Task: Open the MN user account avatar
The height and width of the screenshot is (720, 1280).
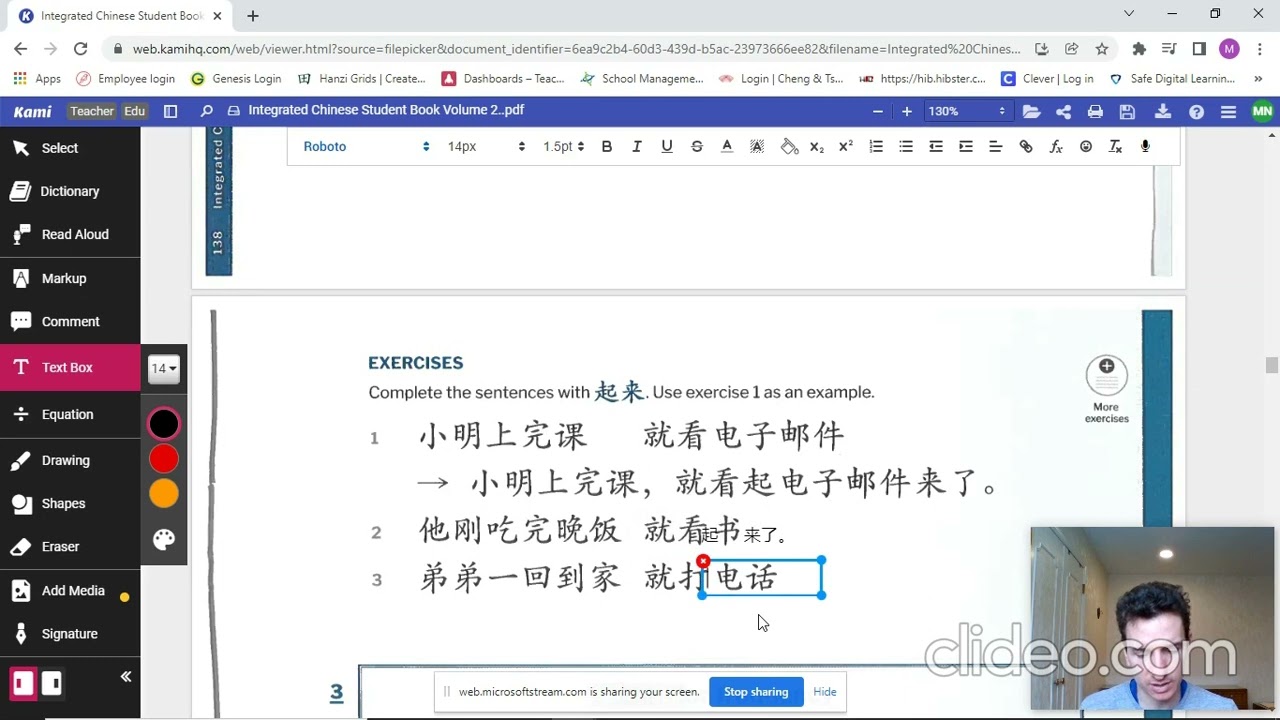Action: point(1262,111)
